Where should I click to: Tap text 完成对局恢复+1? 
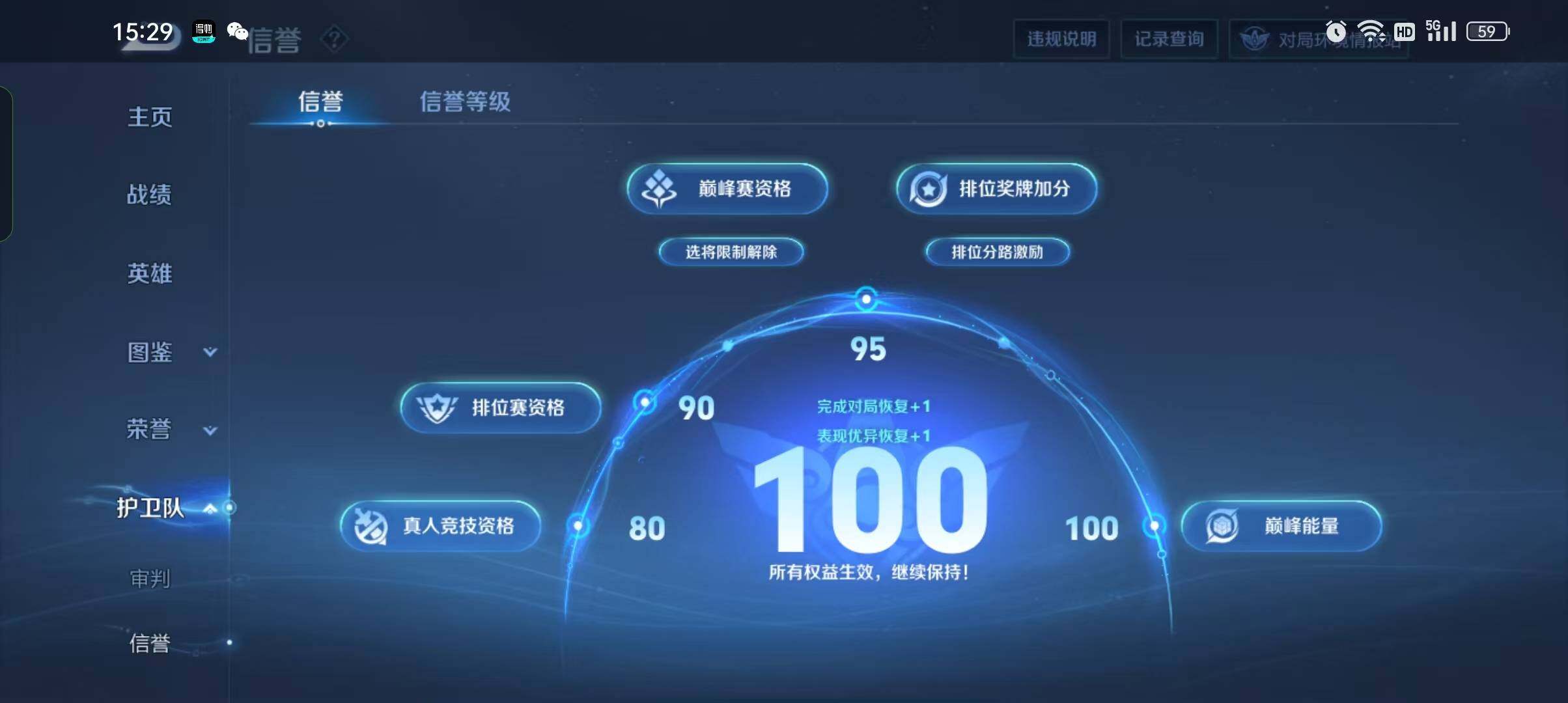coord(873,407)
